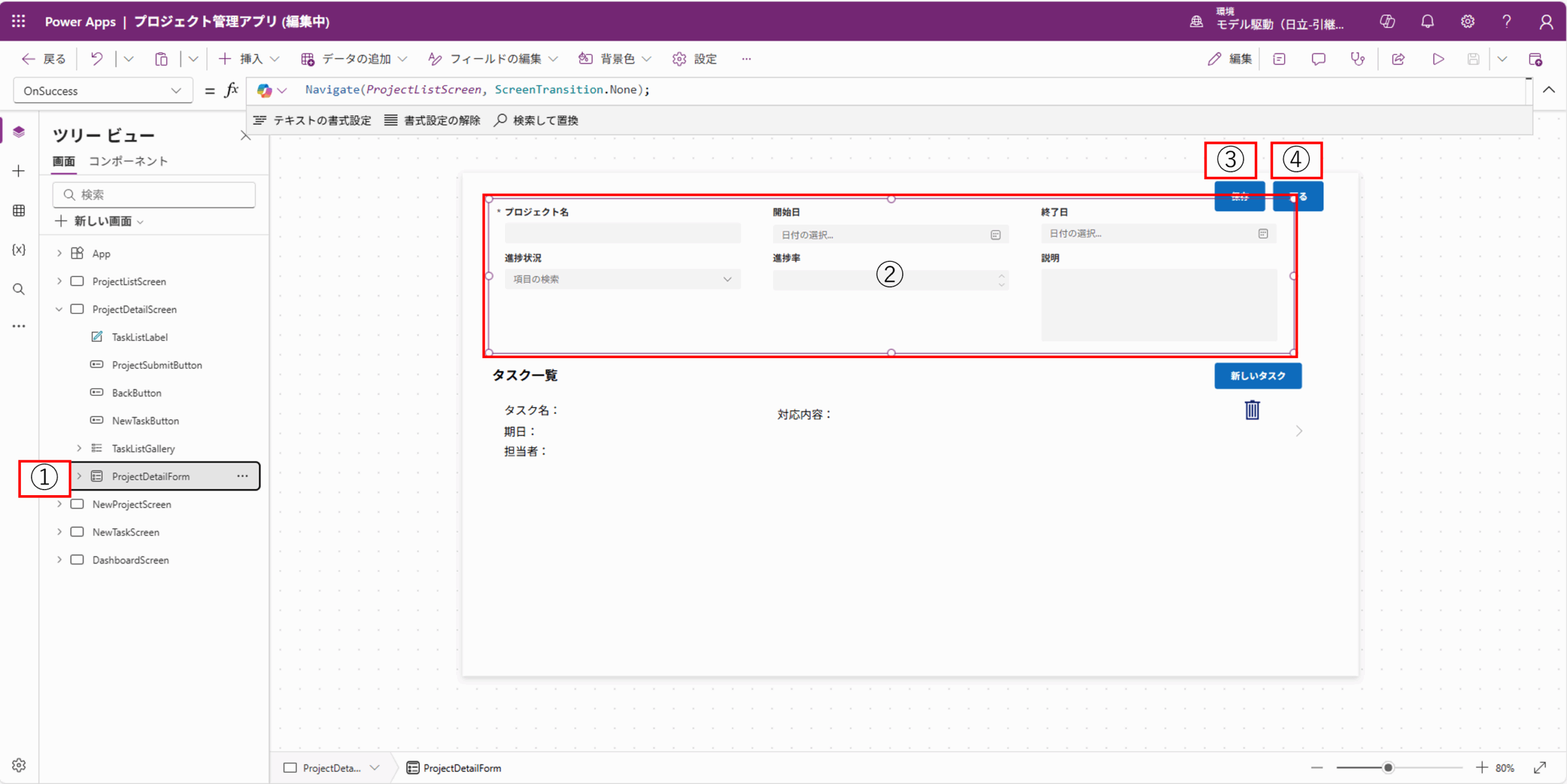Image resolution: width=1567 pixels, height=784 pixels.
Task: Run the app with the play icon
Action: click(x=1438, y=59)
